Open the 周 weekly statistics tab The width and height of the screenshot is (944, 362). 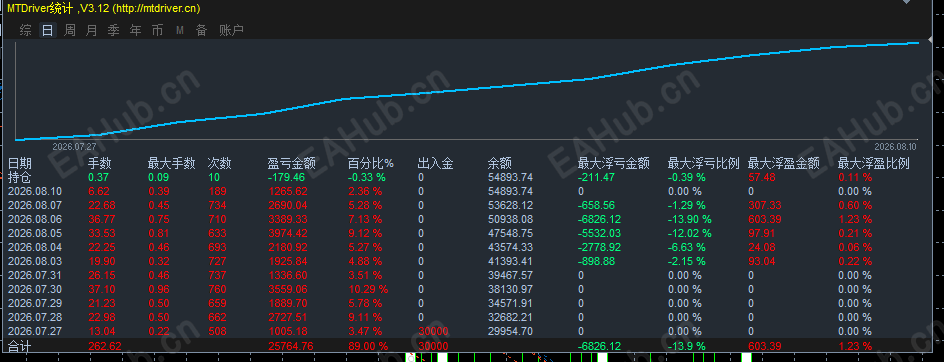70,30
